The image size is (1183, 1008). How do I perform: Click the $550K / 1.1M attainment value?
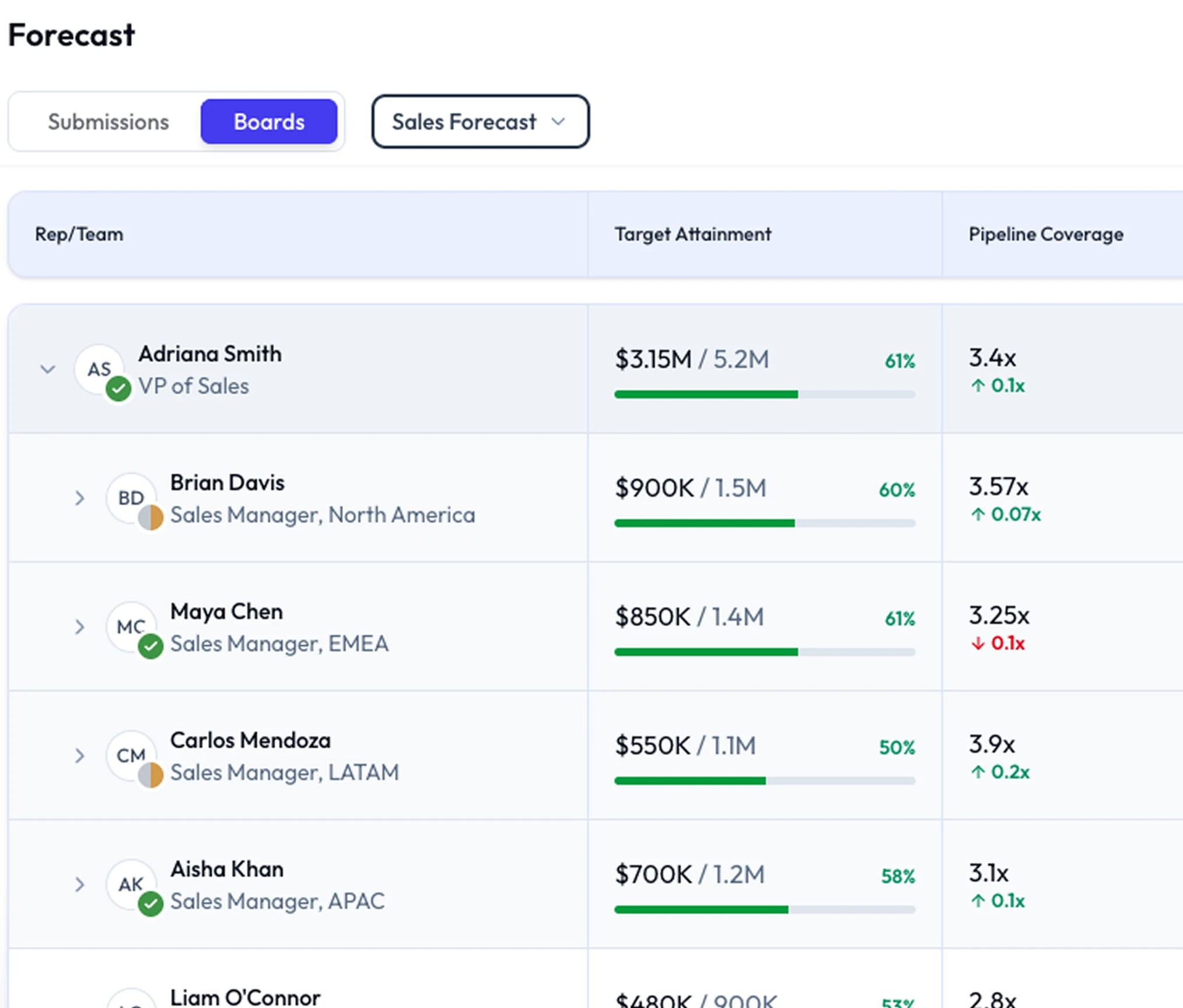pos(685,746)
